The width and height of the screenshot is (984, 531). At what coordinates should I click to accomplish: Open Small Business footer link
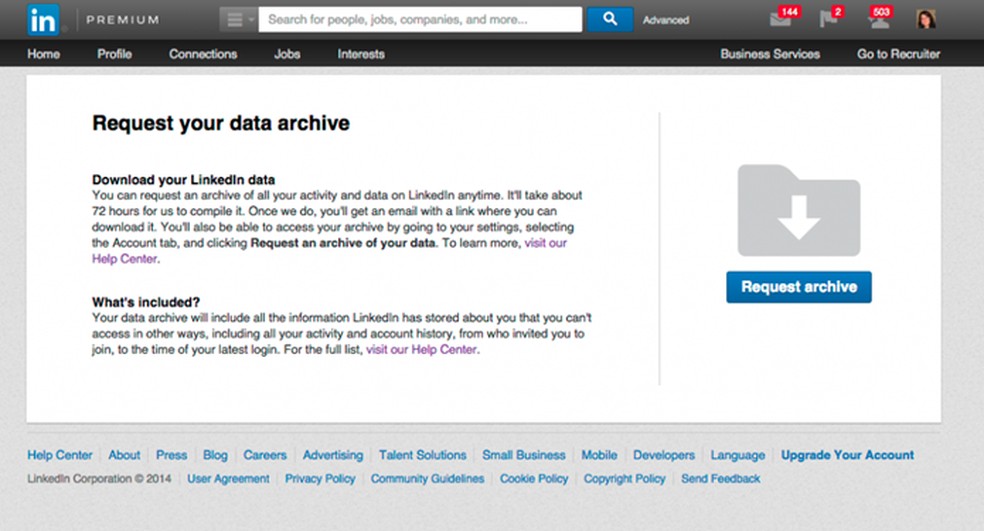(x=523, y=455)
